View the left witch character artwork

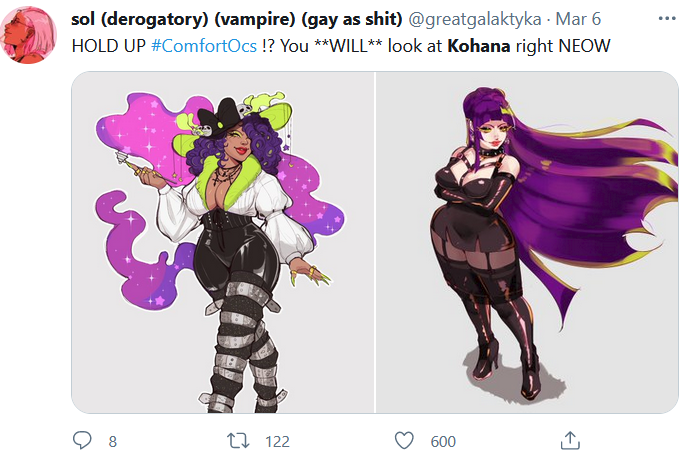223,242
